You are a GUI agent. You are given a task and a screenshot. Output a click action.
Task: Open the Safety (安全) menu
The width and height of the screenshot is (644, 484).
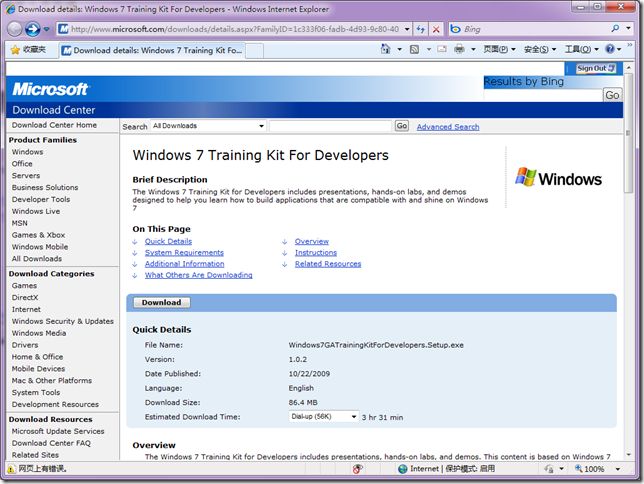(540, 49)
